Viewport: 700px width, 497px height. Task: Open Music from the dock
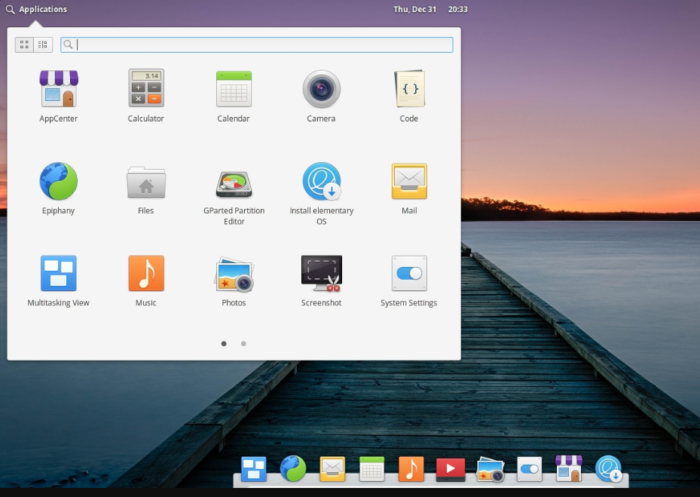coord(411,469)
